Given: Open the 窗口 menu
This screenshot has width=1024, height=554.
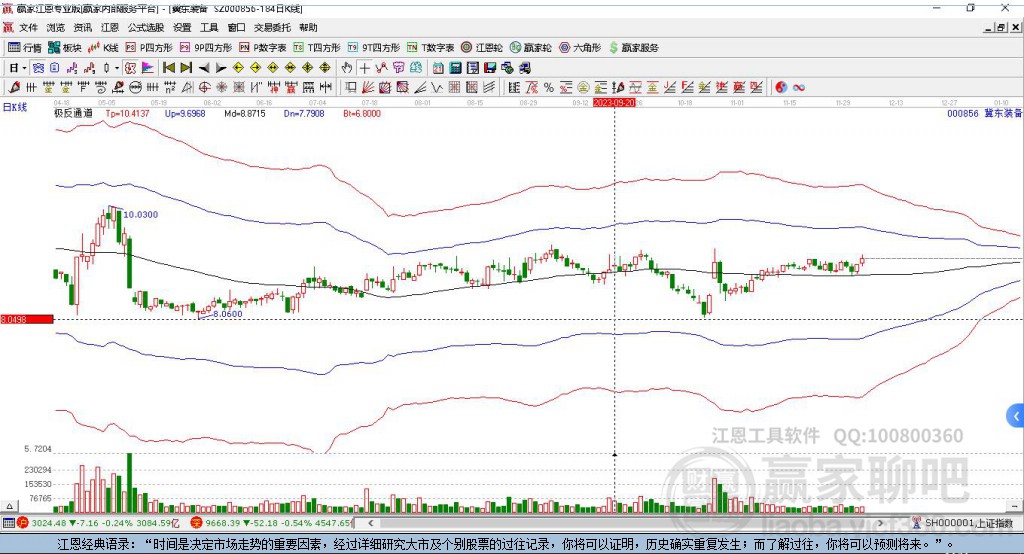Looking at the screenshot, I should [x=236, y=27].
